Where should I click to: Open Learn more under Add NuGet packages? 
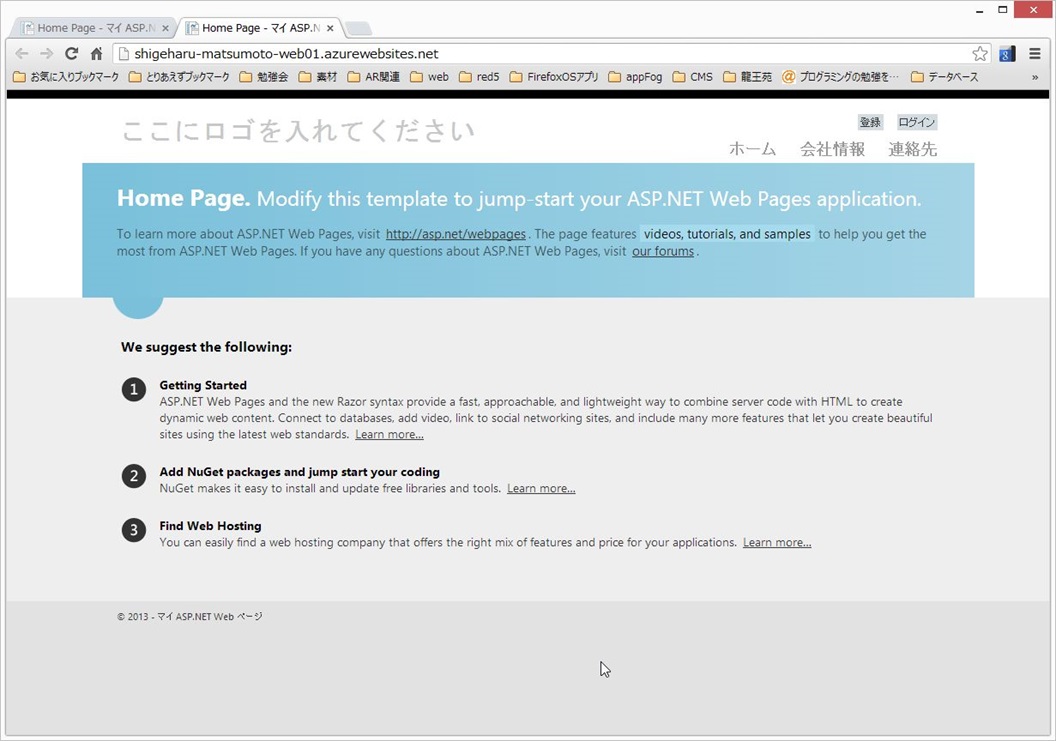pos(541,488)
